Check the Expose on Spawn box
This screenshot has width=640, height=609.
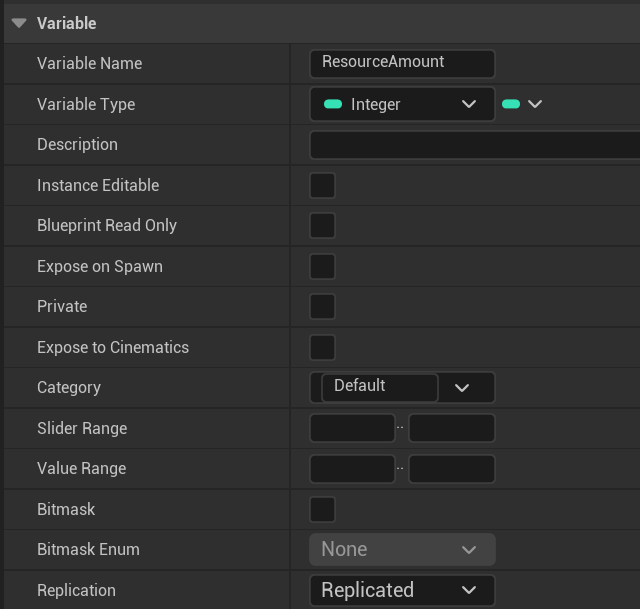pyautogui.click(x=322, y=266)
